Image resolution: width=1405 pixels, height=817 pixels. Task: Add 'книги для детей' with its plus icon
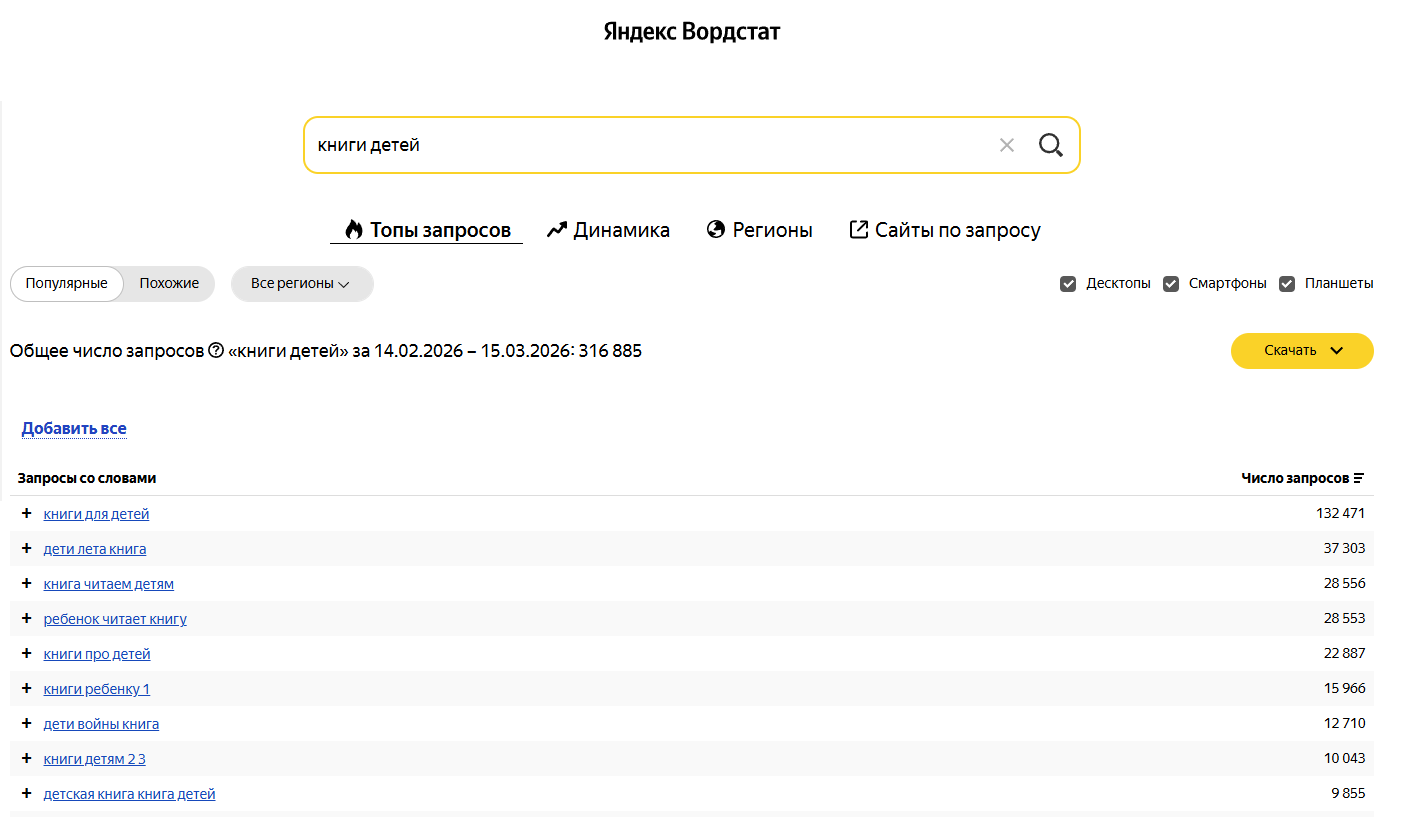coord(27,513)
